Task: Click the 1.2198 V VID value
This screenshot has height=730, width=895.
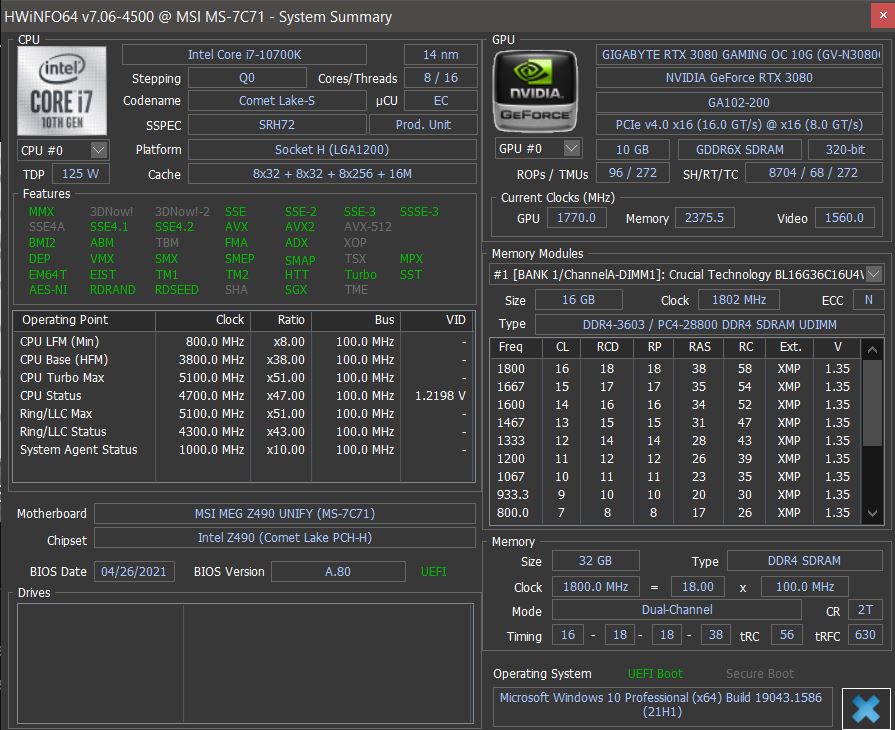Action: (440, 396)
